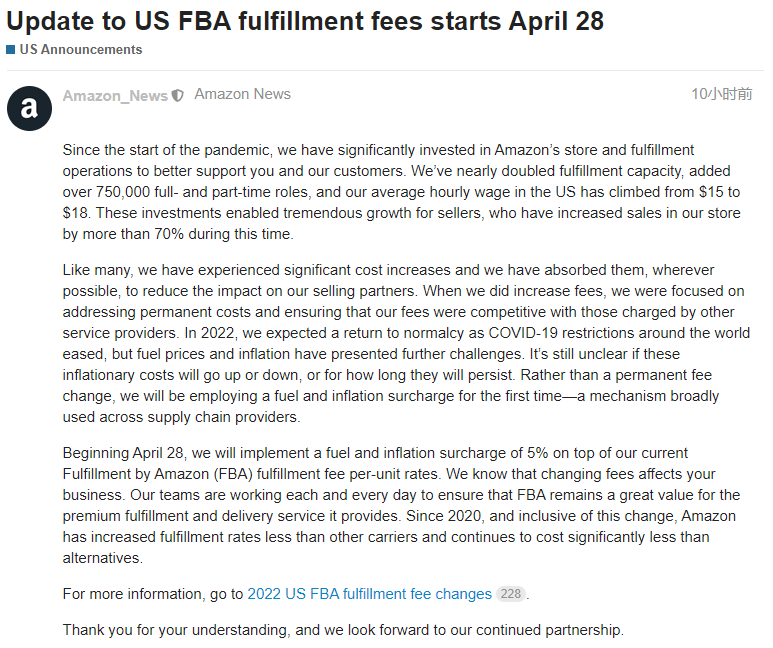
Task: Click the 228 link click-count badge
Action: pyautogui.click(x=511, y=594)
